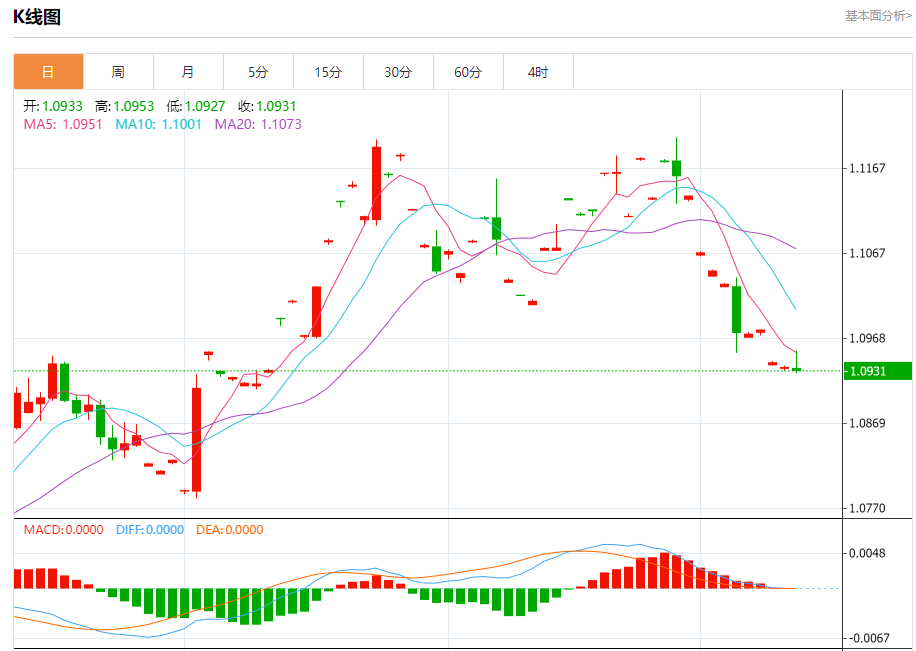The height and width of the screenshot is (651, 916).
Task: Switch to the 周 weekly tab
Action: tap(119, 72)
